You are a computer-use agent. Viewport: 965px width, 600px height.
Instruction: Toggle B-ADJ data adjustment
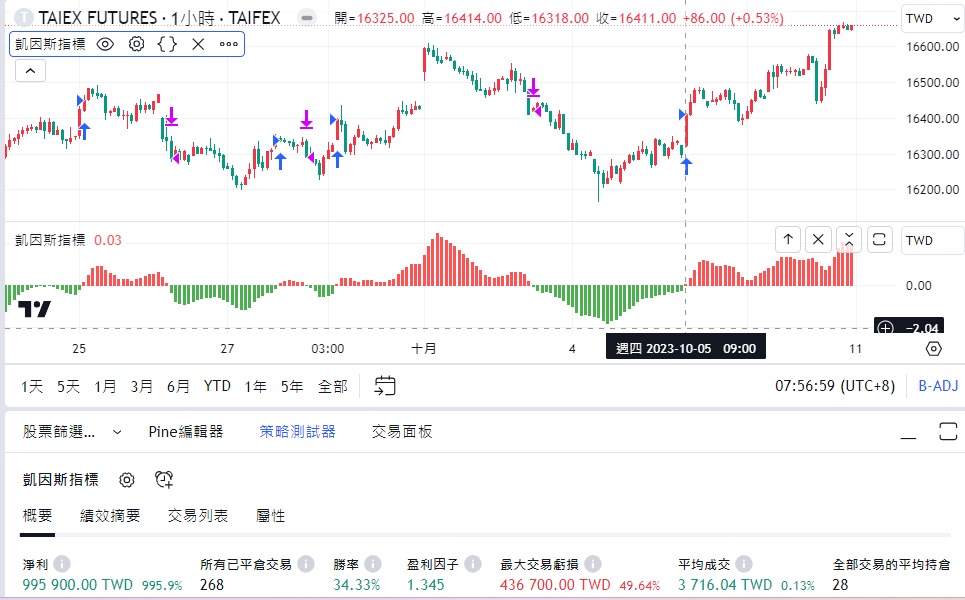(937, 385)
